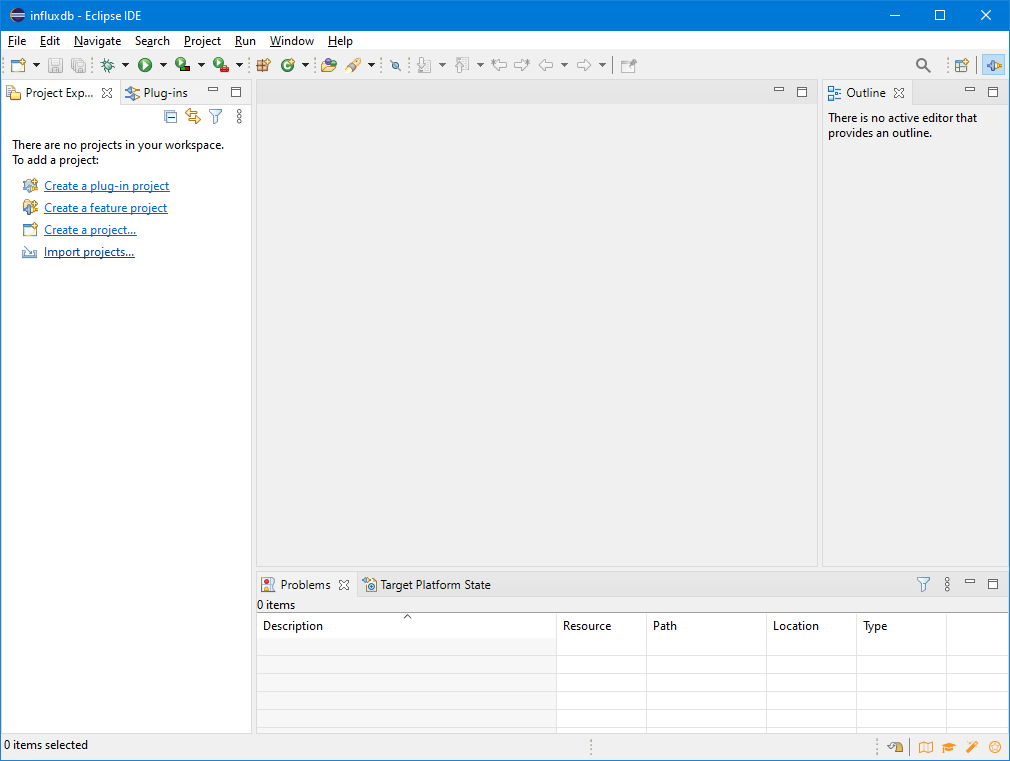Screen dimensions: 1010x761
Task: Open the Problems view filter icon
Action: (923, 584)
